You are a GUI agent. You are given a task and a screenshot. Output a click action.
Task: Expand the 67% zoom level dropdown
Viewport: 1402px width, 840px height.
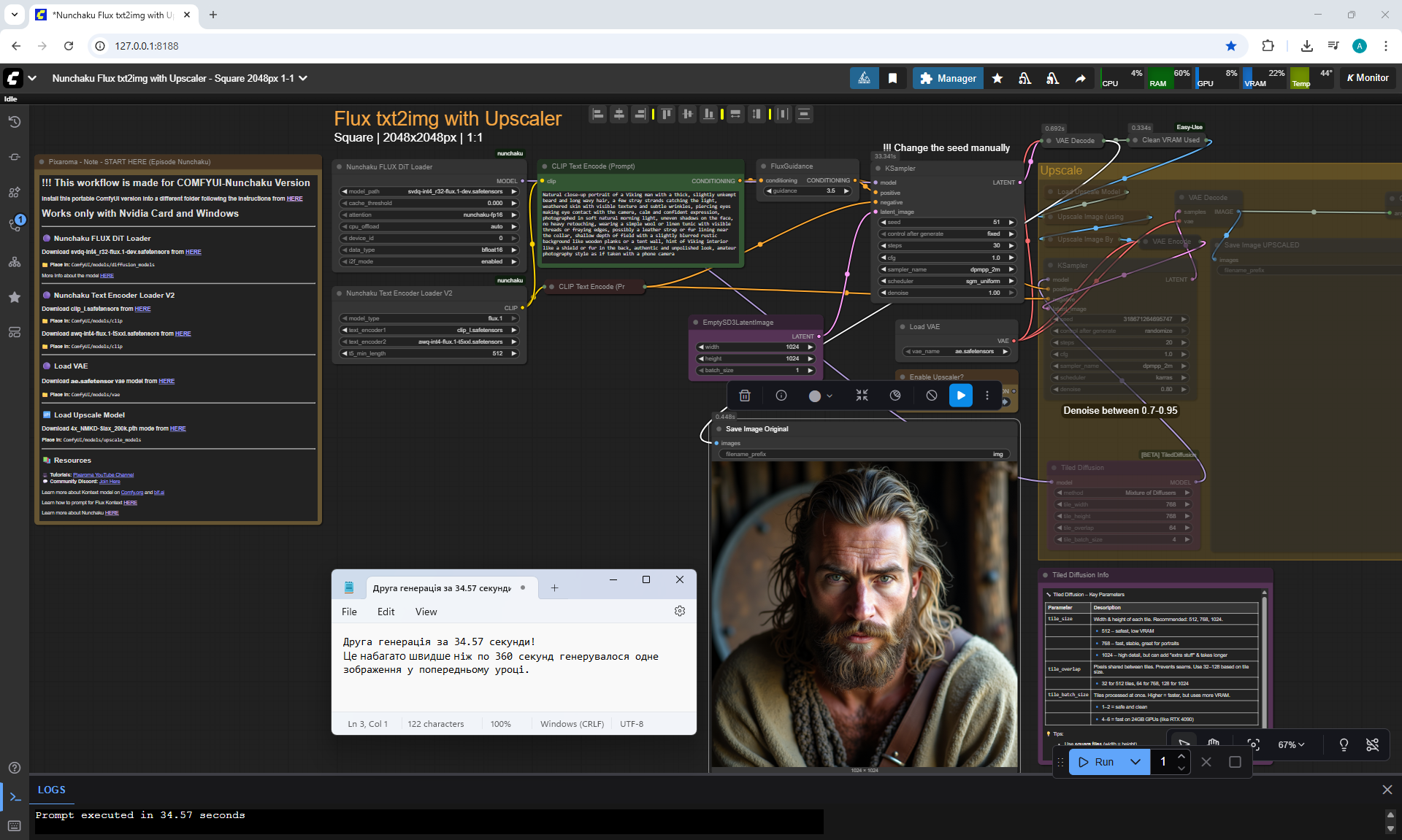click(x=1291, y=744)
